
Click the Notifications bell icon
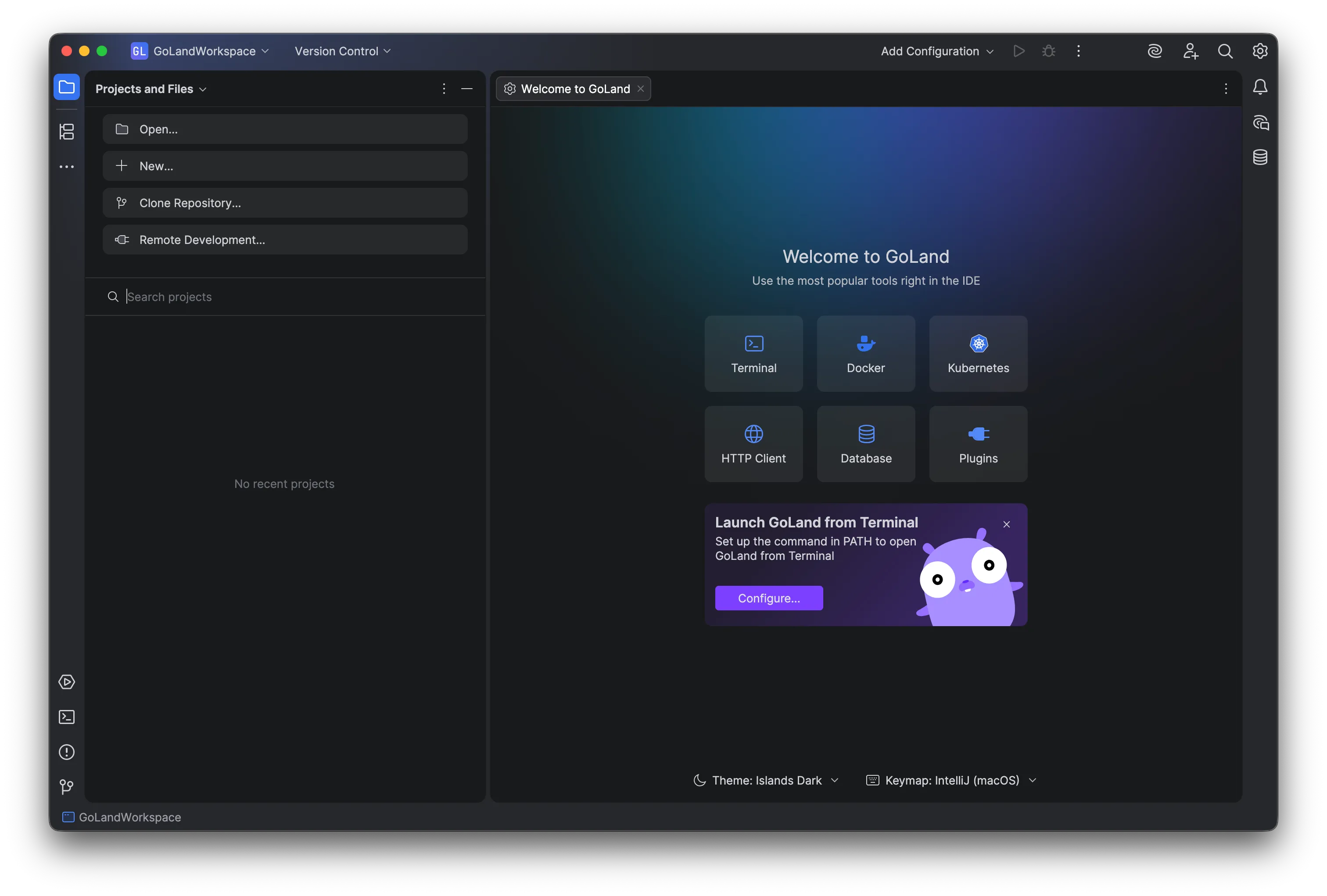[x=1259, y=87]
